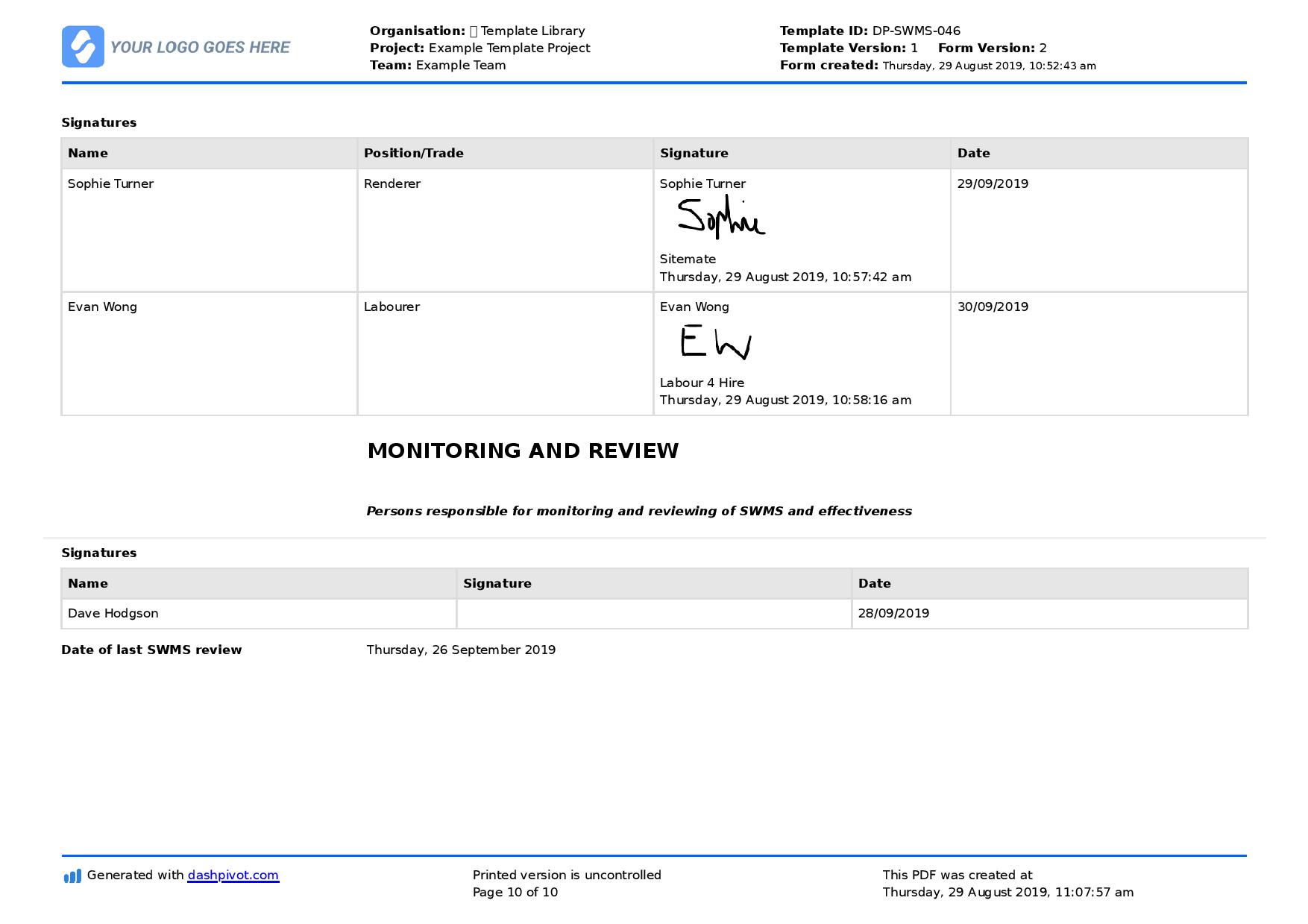
Task: Click the 28/09/2019 date cell
Action: point(1049,614)
